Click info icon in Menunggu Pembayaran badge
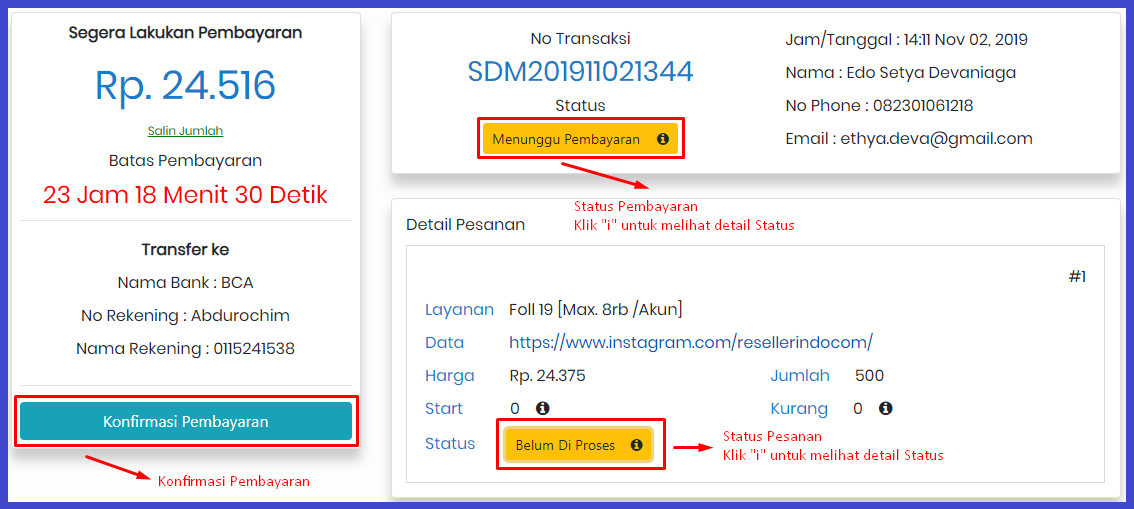1134x509 pixels. 662,140
